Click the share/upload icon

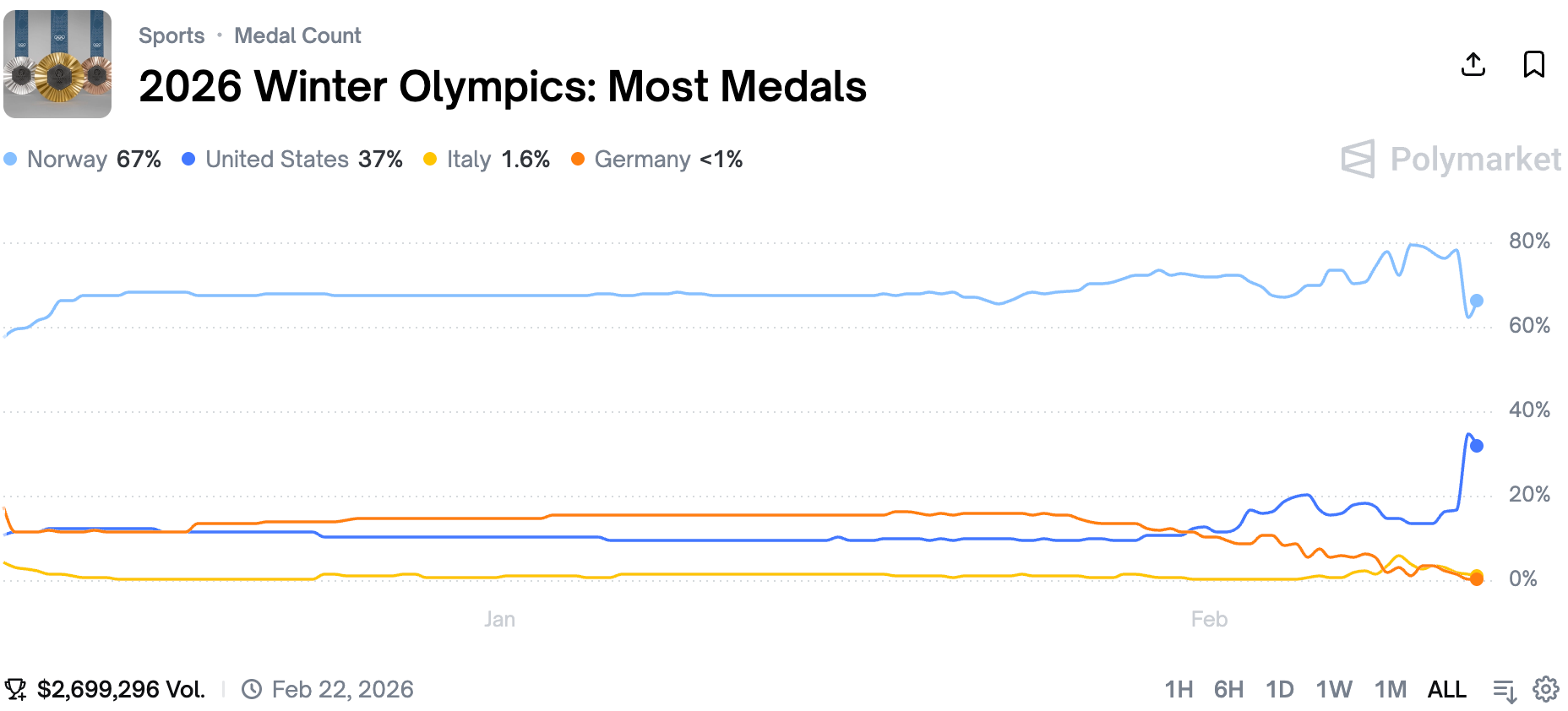[x=1473, y=64]
